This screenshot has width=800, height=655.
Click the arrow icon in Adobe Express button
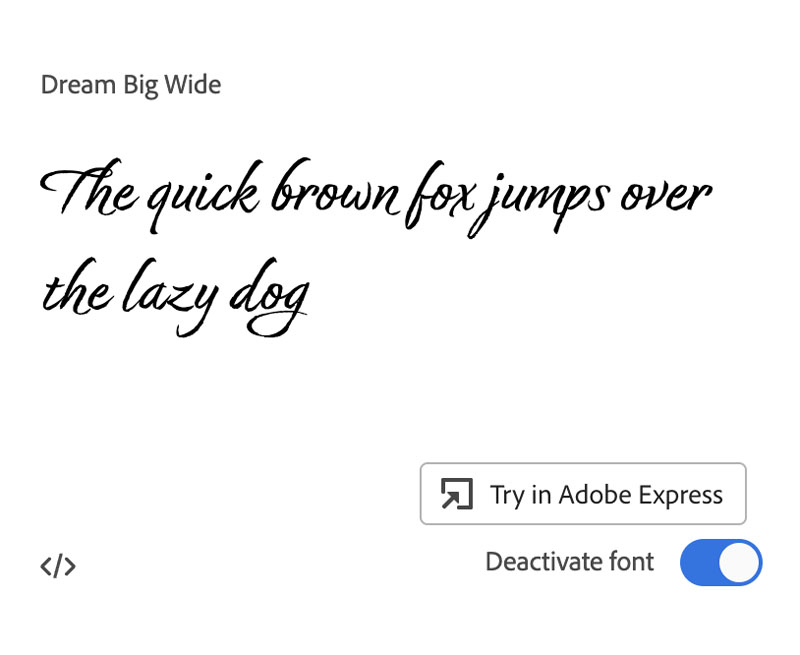(x=457, y=494)
